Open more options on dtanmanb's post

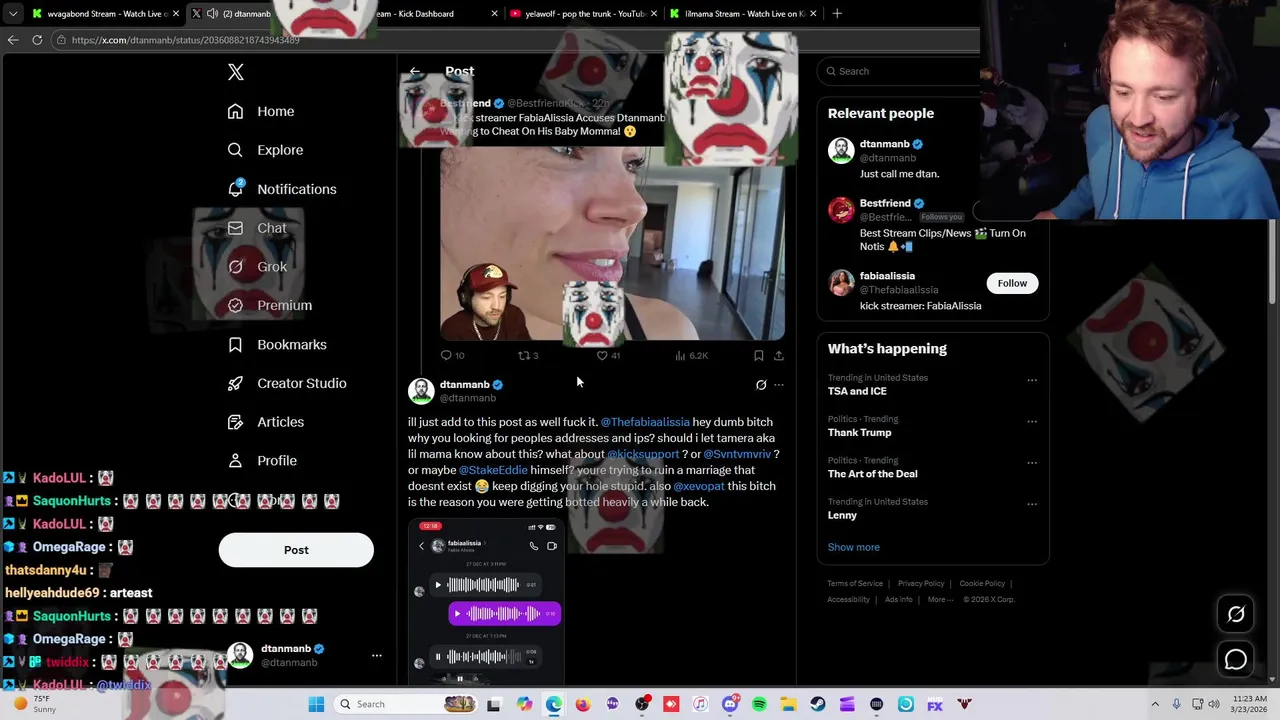point(779,385)
